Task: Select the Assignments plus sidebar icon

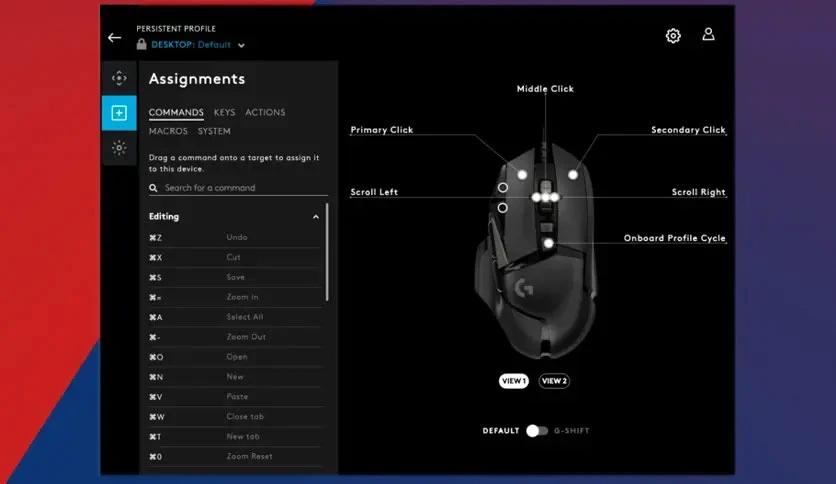Action: 119,113
